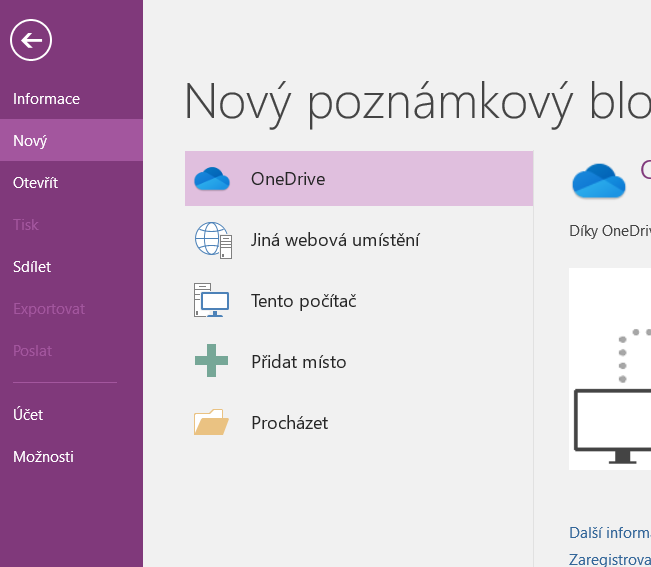Select Jiná webová umístění
Screen dimensions: 651x567
(335, 240)
